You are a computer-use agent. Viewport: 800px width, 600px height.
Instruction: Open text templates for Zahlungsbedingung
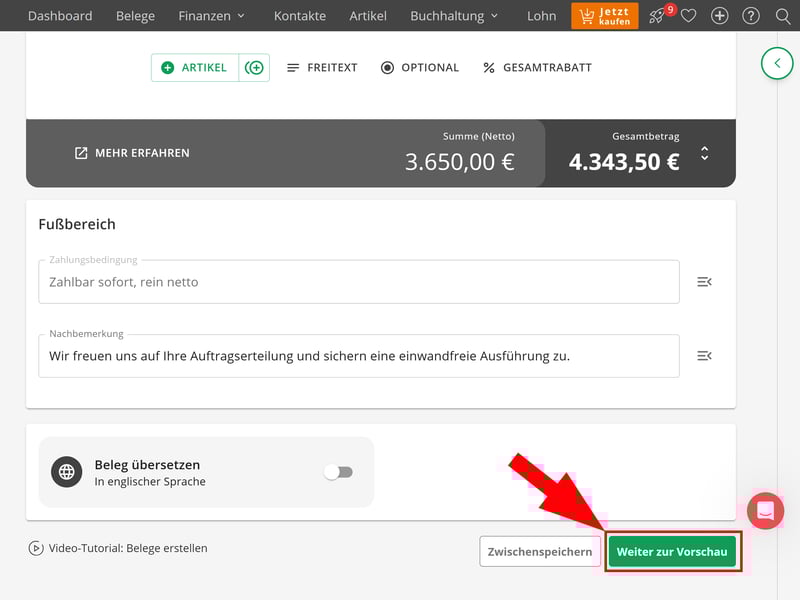point(704,282)
